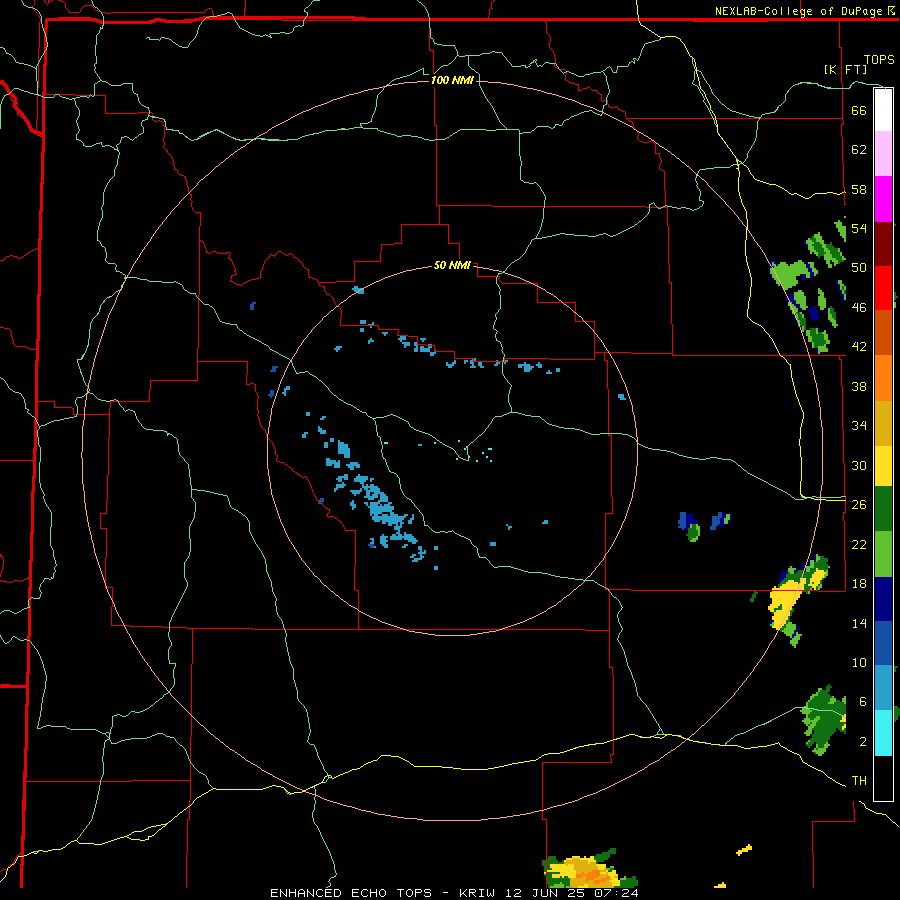The image size is (900, 900).
Task: Click the TH legend label
Action: 859,781
